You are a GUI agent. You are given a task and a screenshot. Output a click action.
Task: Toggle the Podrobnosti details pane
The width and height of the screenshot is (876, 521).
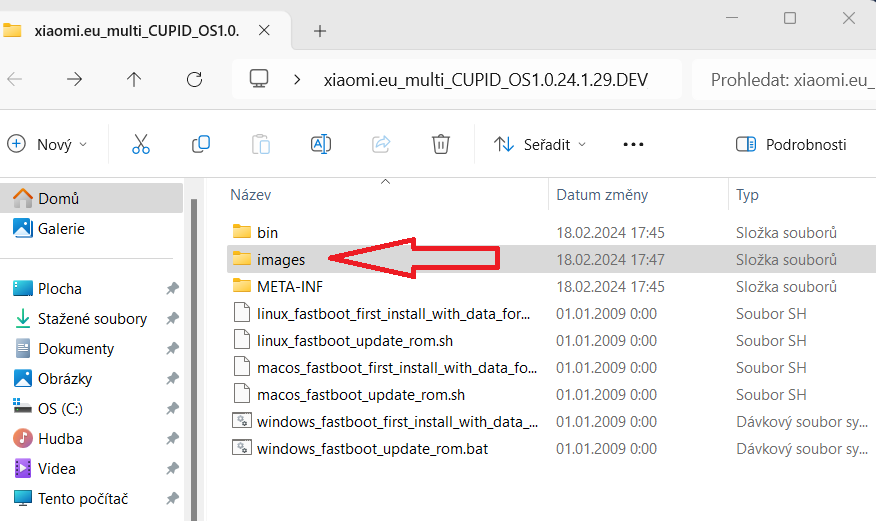pyautogui.click(x=791, y=145)
